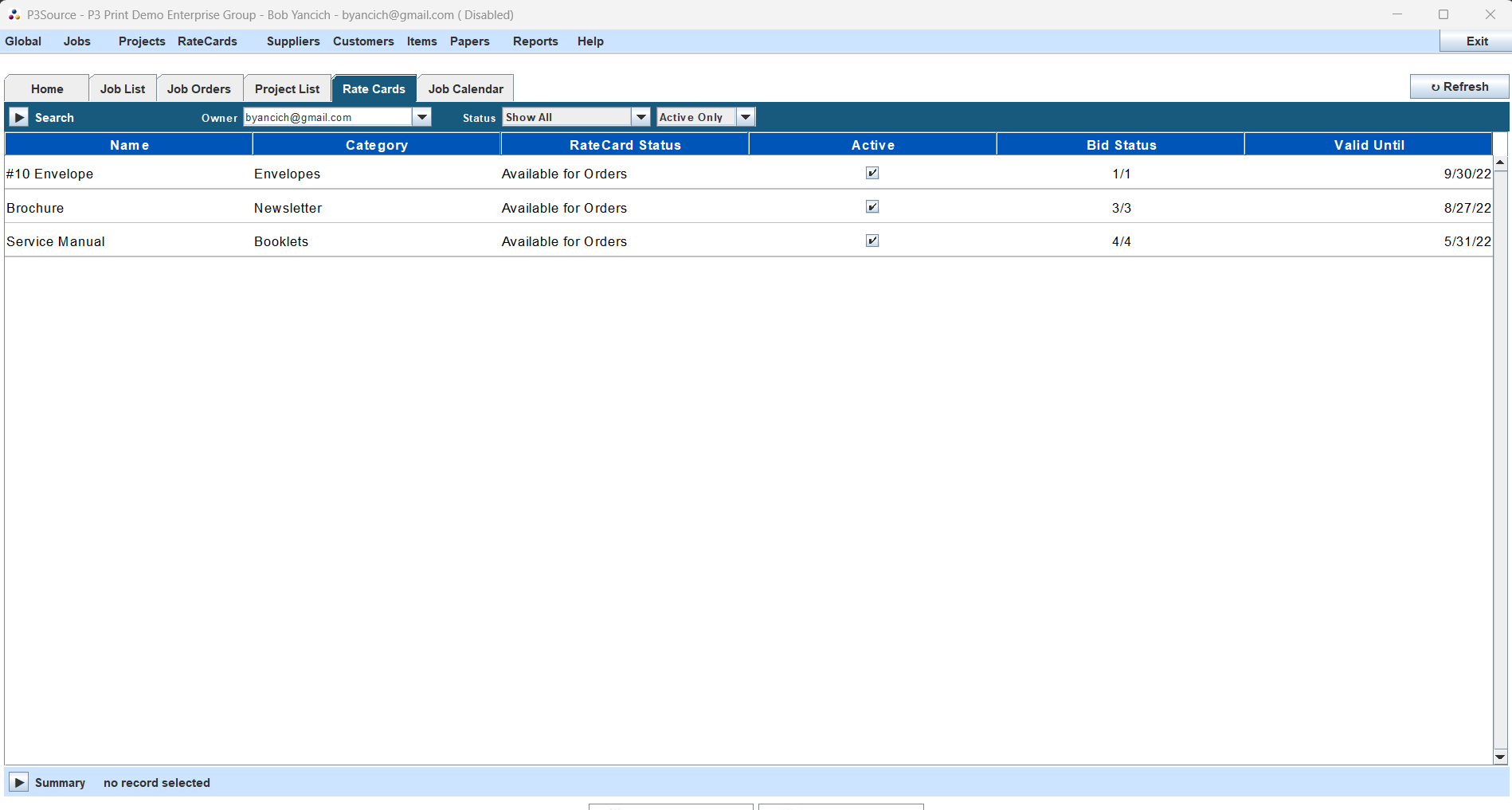Toggle Active checkbox for Service Manual
1512x810 pixels.
click(x=872, y=241)
